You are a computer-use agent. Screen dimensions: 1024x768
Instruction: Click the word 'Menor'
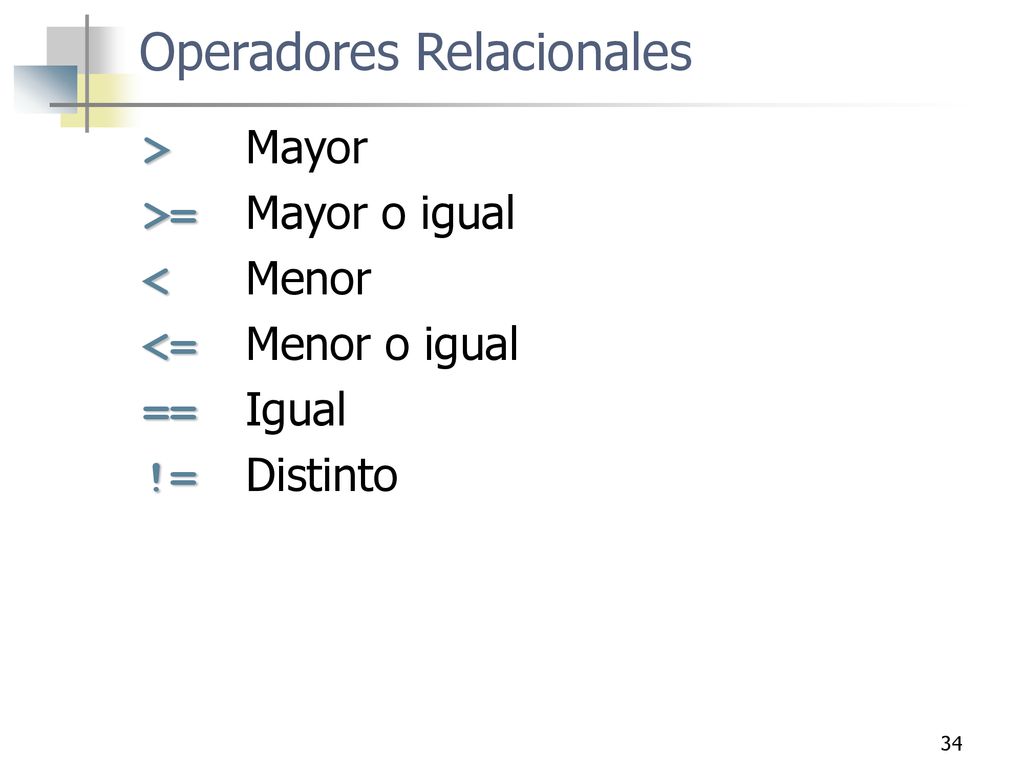pyautogui.click(x=309, y=280)
